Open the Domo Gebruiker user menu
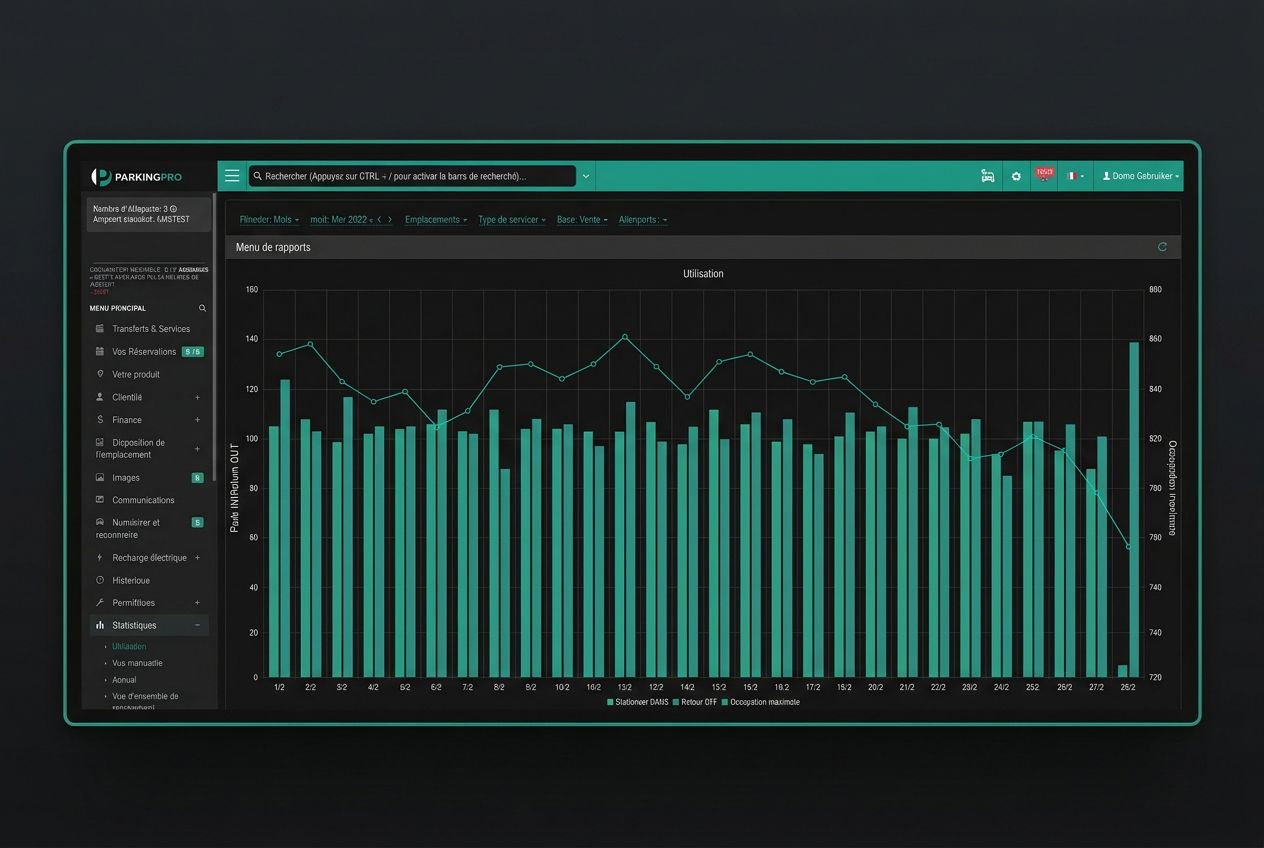 pyautogui.click(x=1140, y=176)
